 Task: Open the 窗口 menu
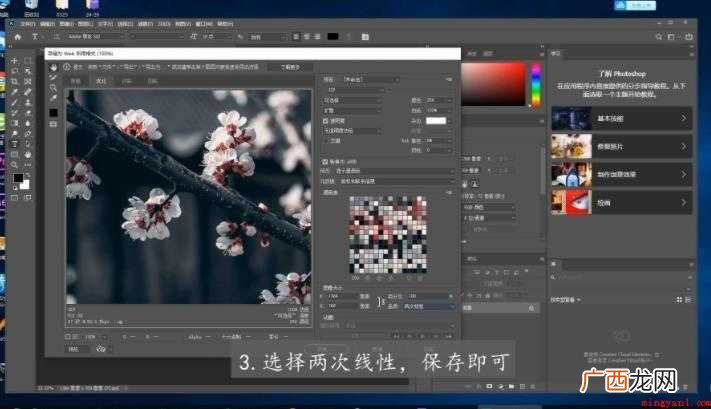204,24
